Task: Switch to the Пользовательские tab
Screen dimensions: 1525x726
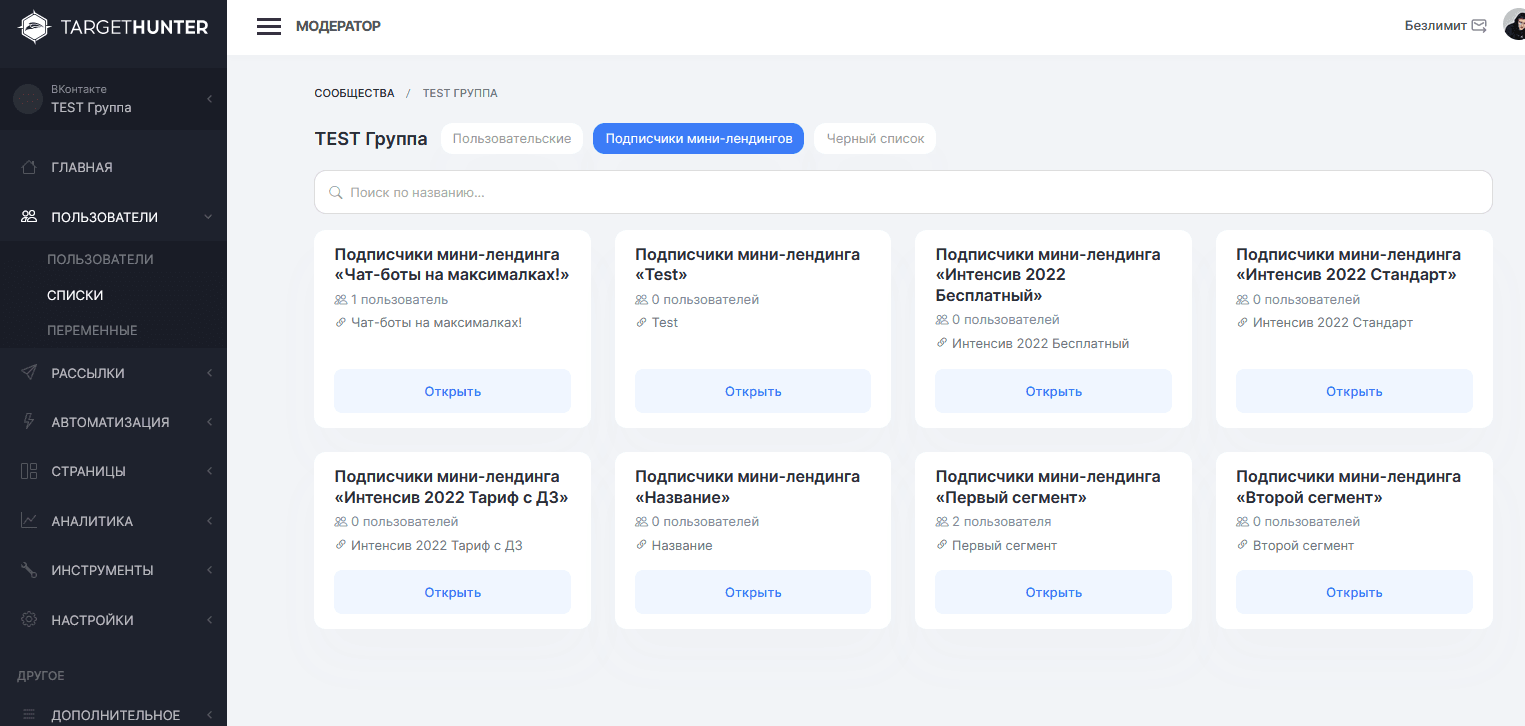Action: pyautogui.click(x=512, y=139)
